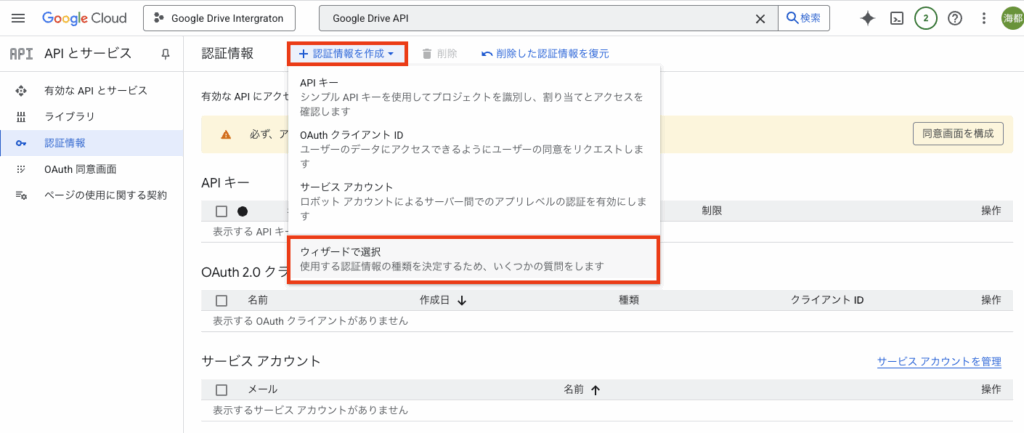Activate the Cloud Shell terminal icon
The height and width of the screenshot is (433, 1024).
click(897, 18)
